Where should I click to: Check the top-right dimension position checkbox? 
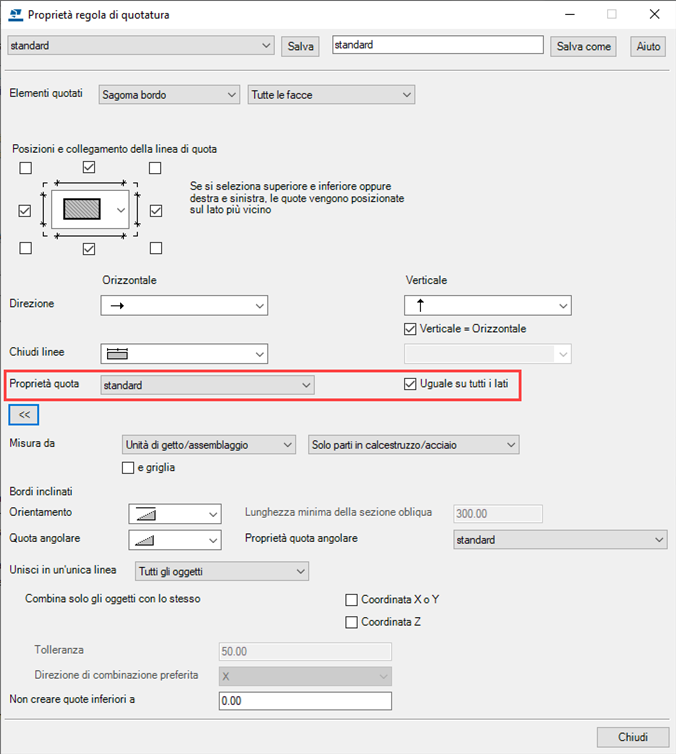(155, 168)
